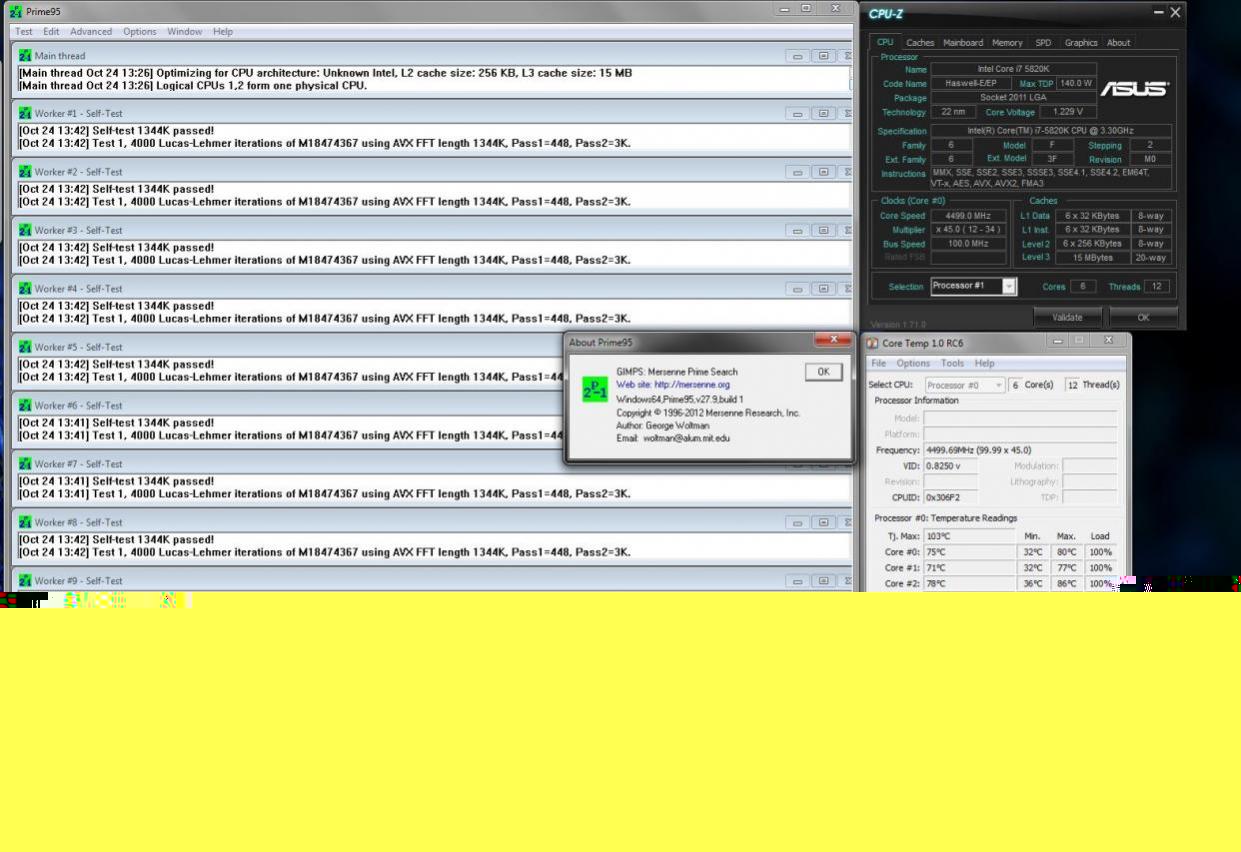Open the File menu in Core Temp

[x=878, y=363]
